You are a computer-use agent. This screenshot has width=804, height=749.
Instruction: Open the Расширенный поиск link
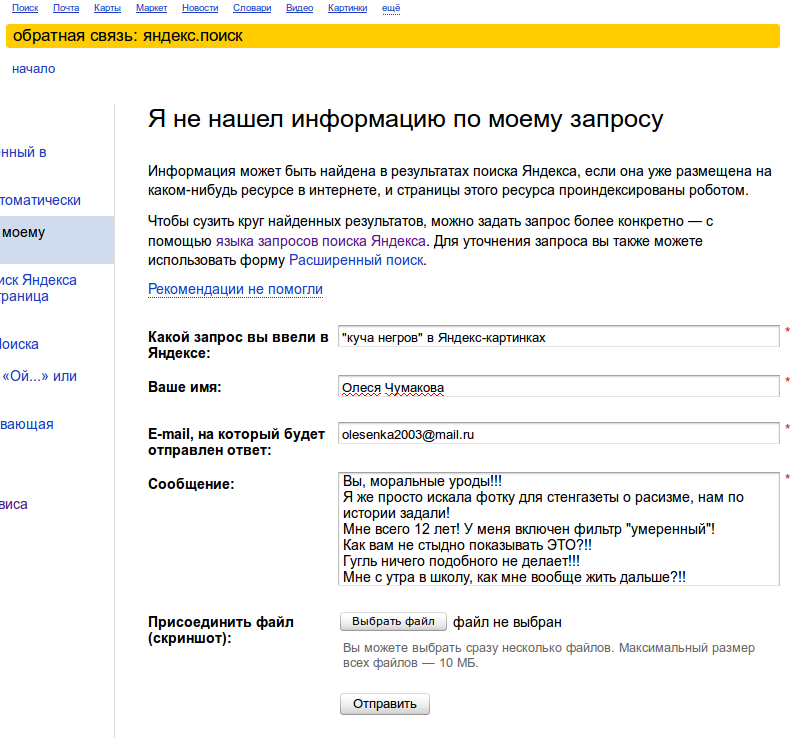tap(356, 260)
